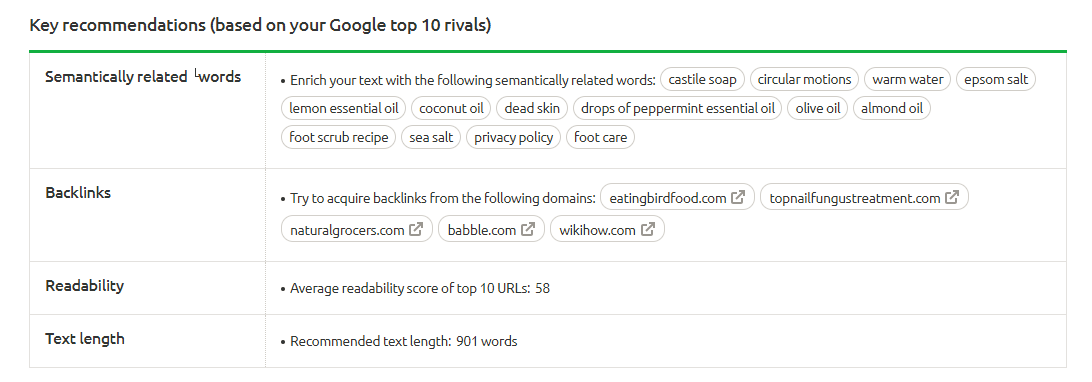Click the wikihow.com domain link
Viewport: 1092px width, 382px height.
tap(598, 230)
